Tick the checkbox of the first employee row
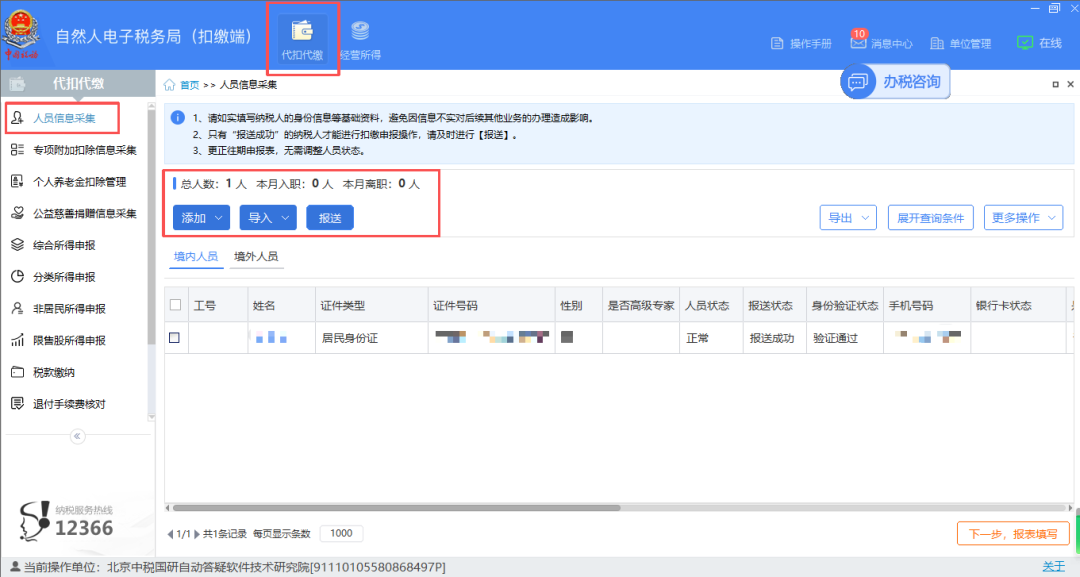This screenshot has width=1080, height=577. coord(175,338)
